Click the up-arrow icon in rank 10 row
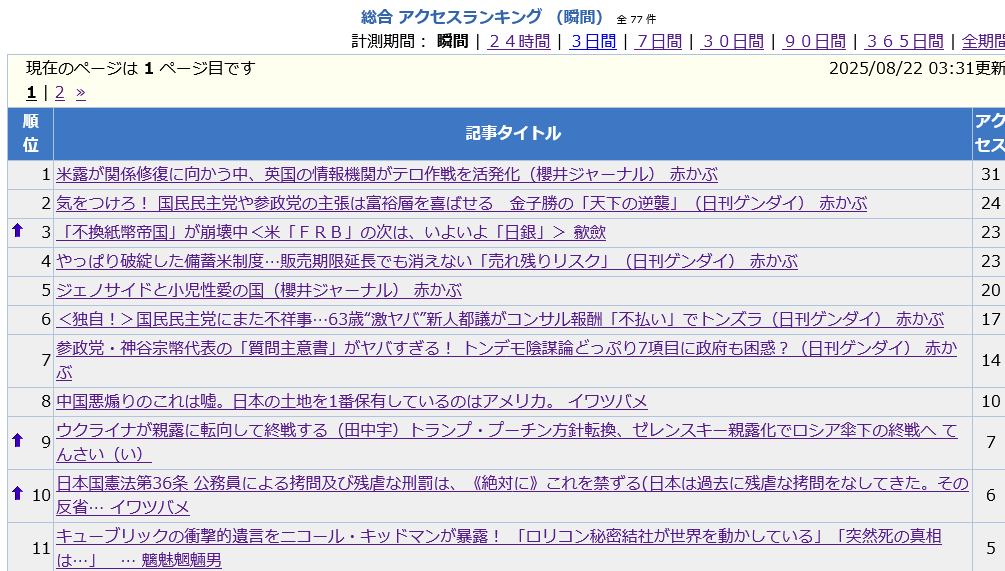The width and height of the screenshot is (1005, 571). tap(17, 493)
